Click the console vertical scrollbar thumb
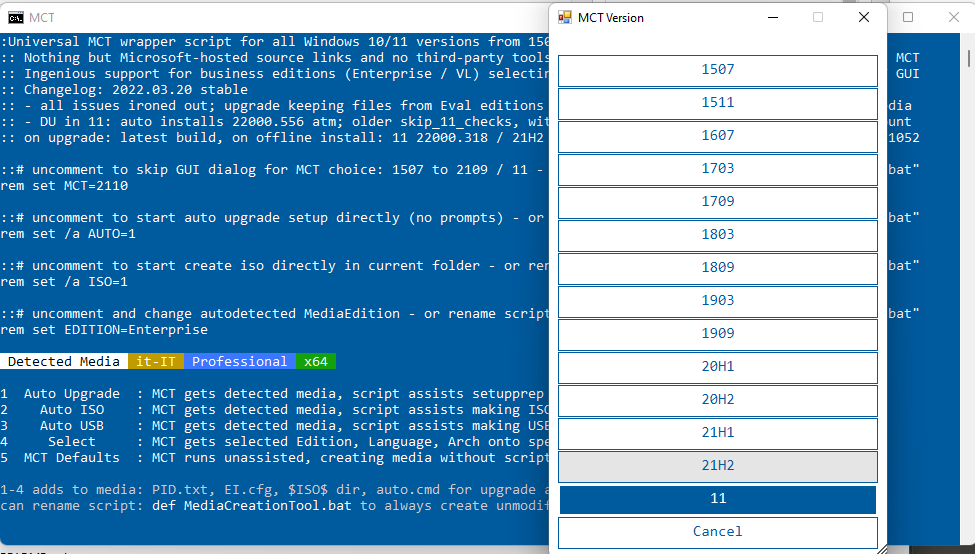 969,57
